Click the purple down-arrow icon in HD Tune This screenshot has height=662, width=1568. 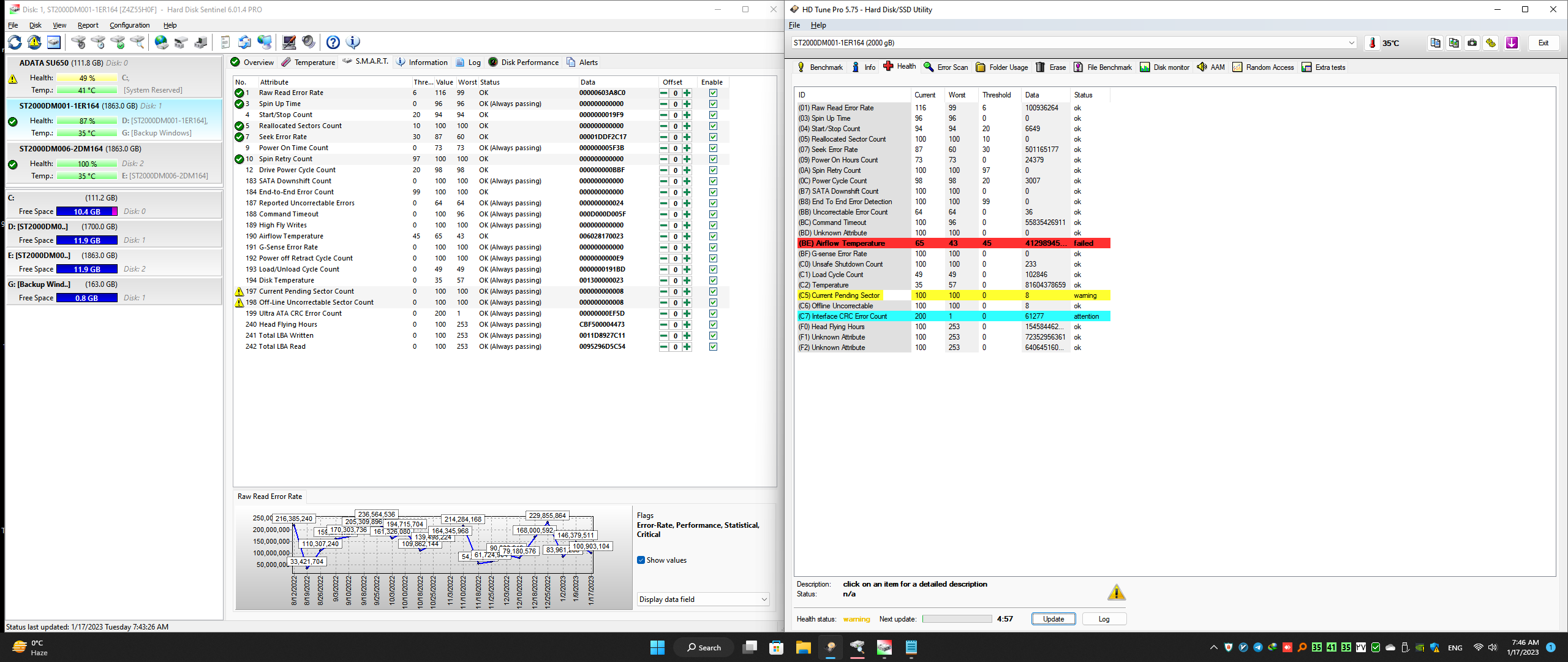tap(1511, 43)
